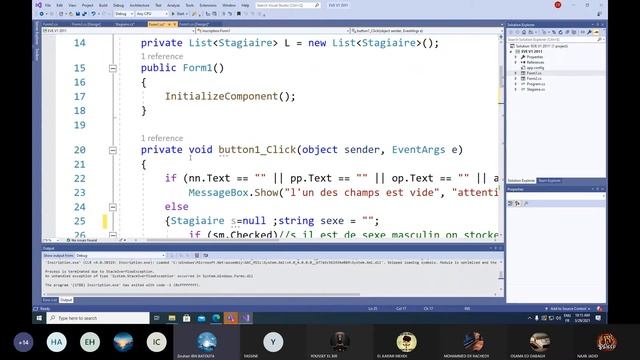This screenshot has width=640, height=360.
Task: Click the '1 reference' link above Form1()
Action: click(x=162, y=56)
